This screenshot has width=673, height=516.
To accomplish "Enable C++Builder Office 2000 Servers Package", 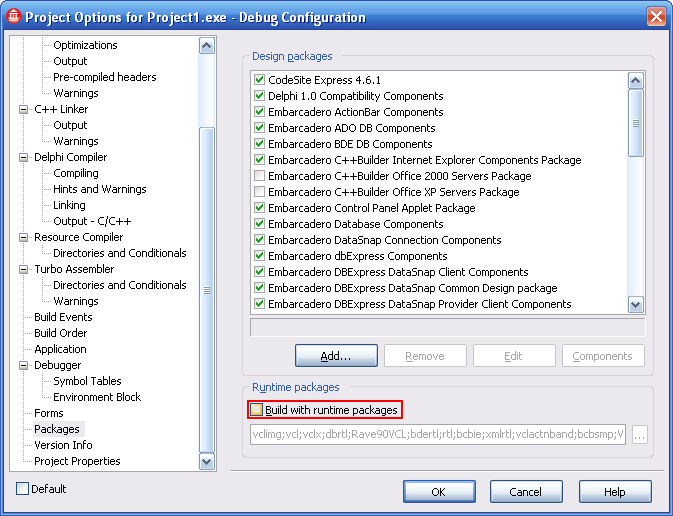I will point(259,176).
